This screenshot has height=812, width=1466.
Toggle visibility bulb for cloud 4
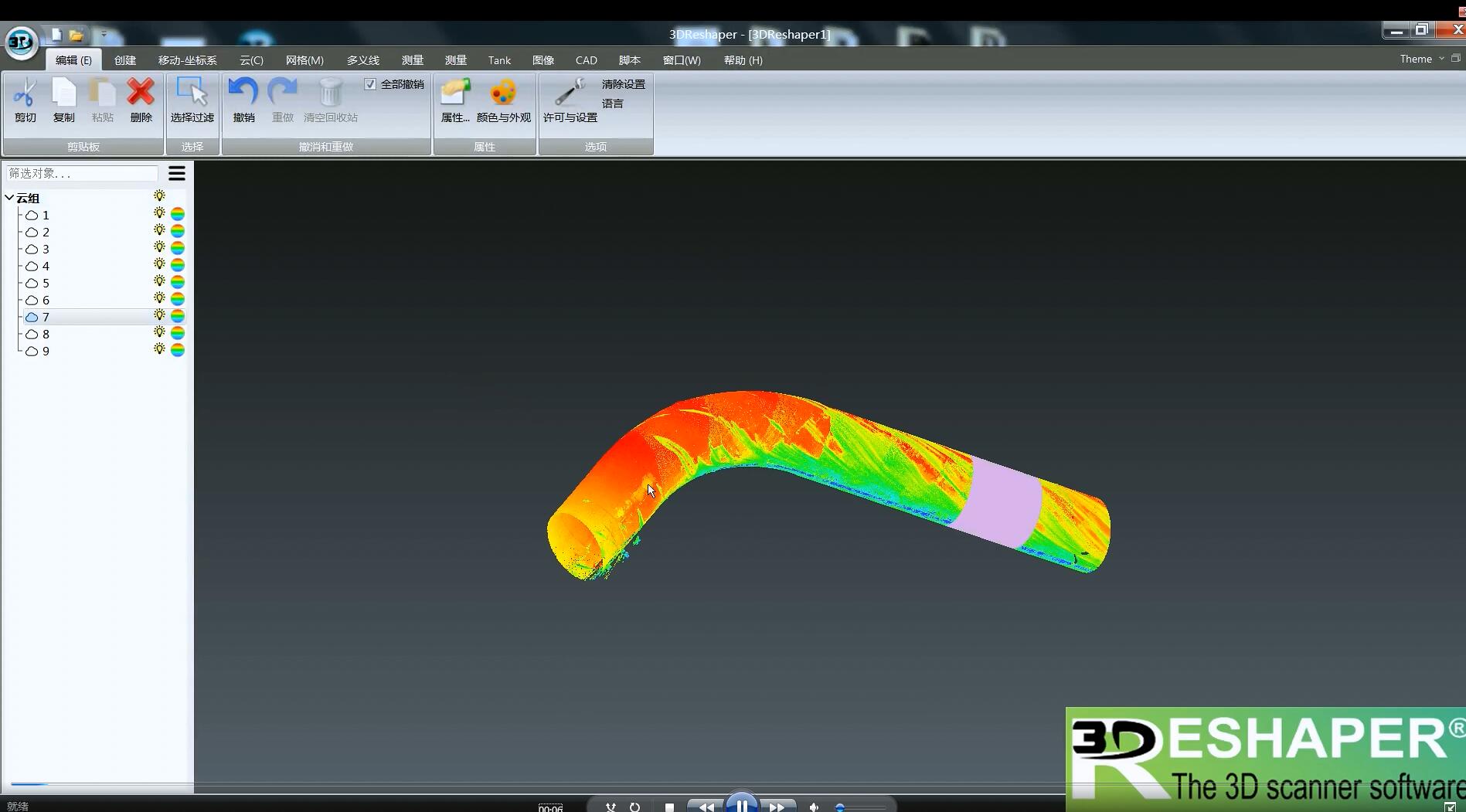tap(159, 264)
